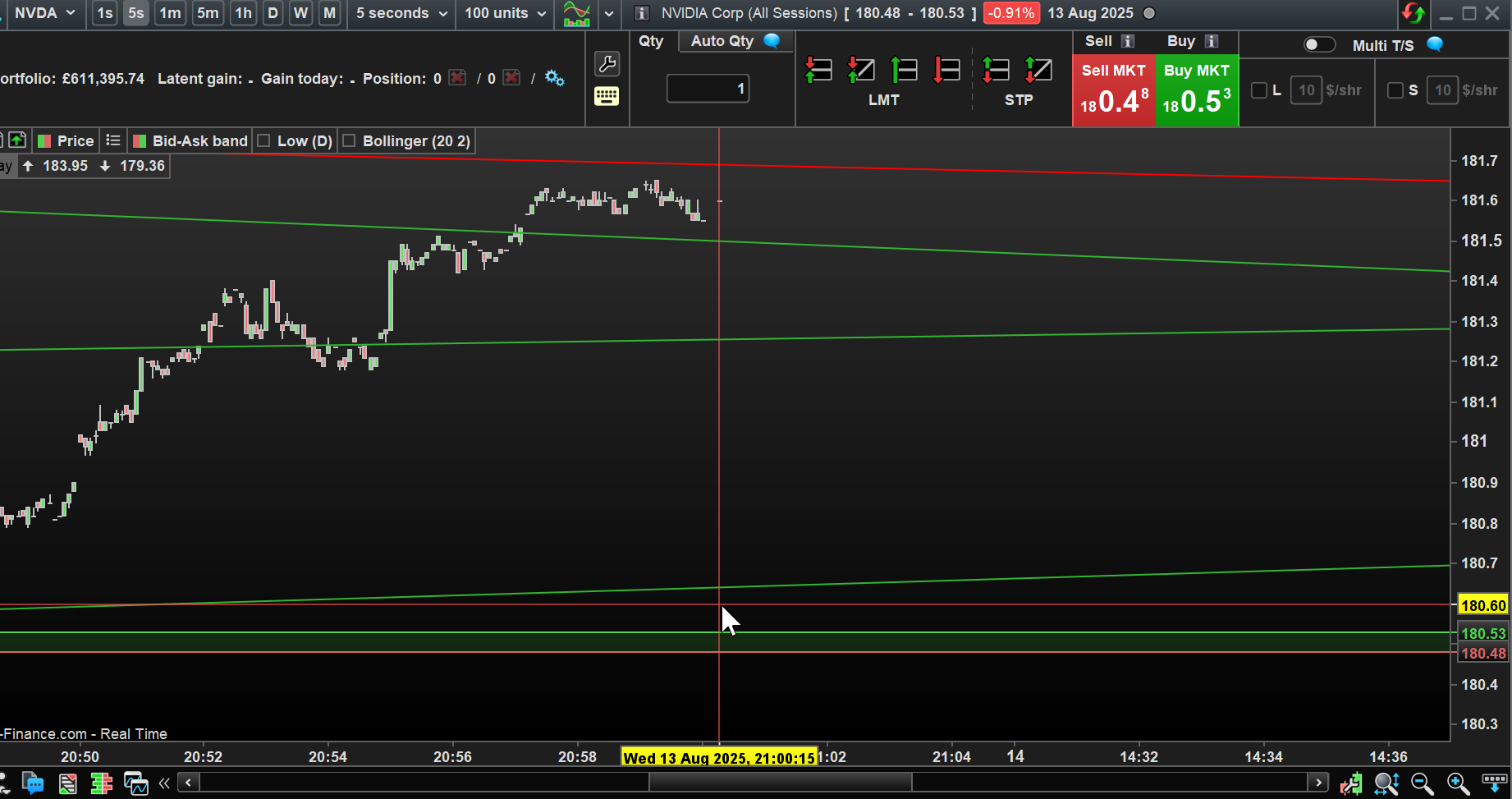
Task: Select the 1s timeframe
Action: pos(104,13)
